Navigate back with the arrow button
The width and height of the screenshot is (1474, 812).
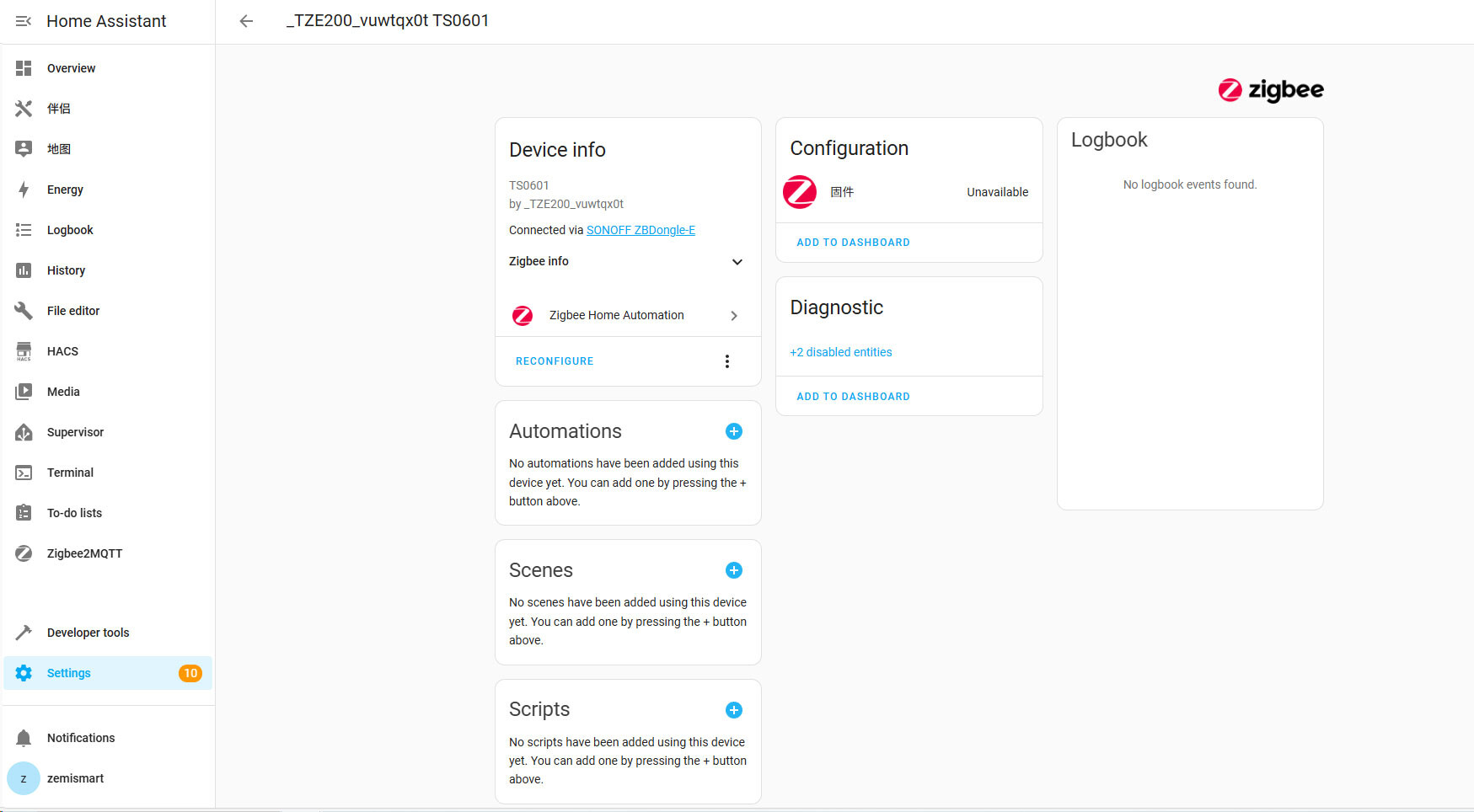point(245,21)
